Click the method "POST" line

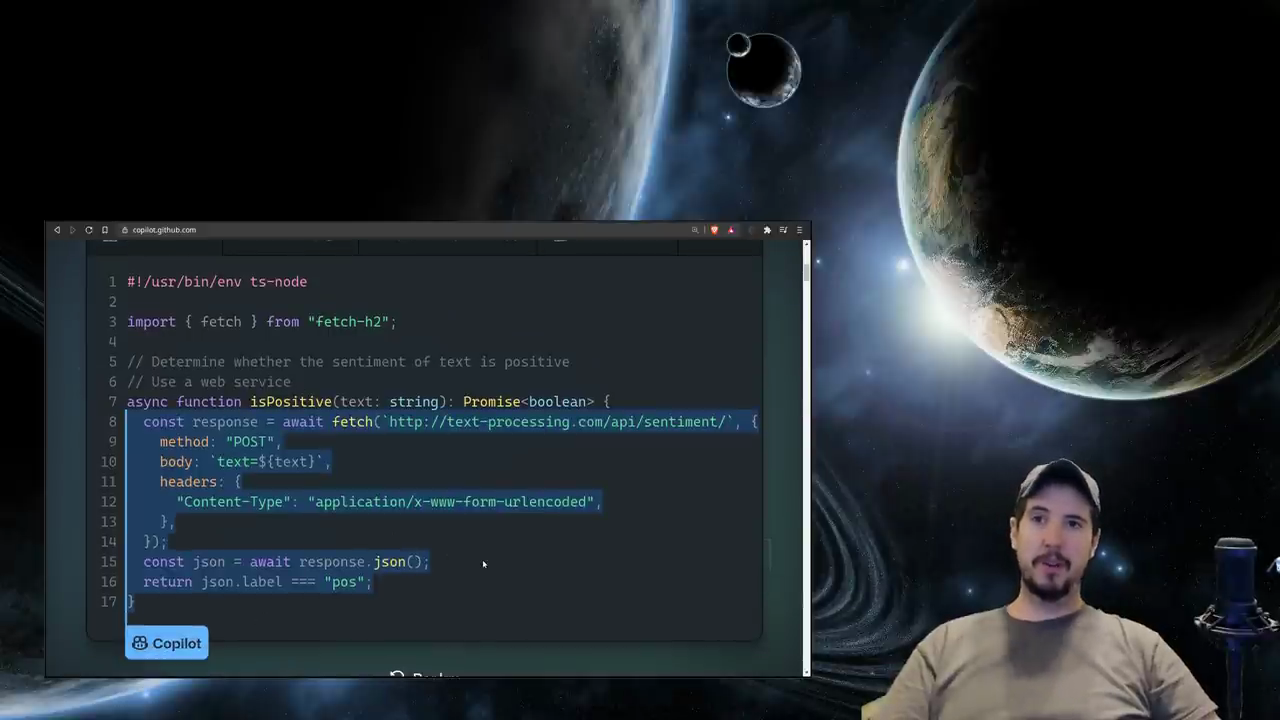[221, 442]
